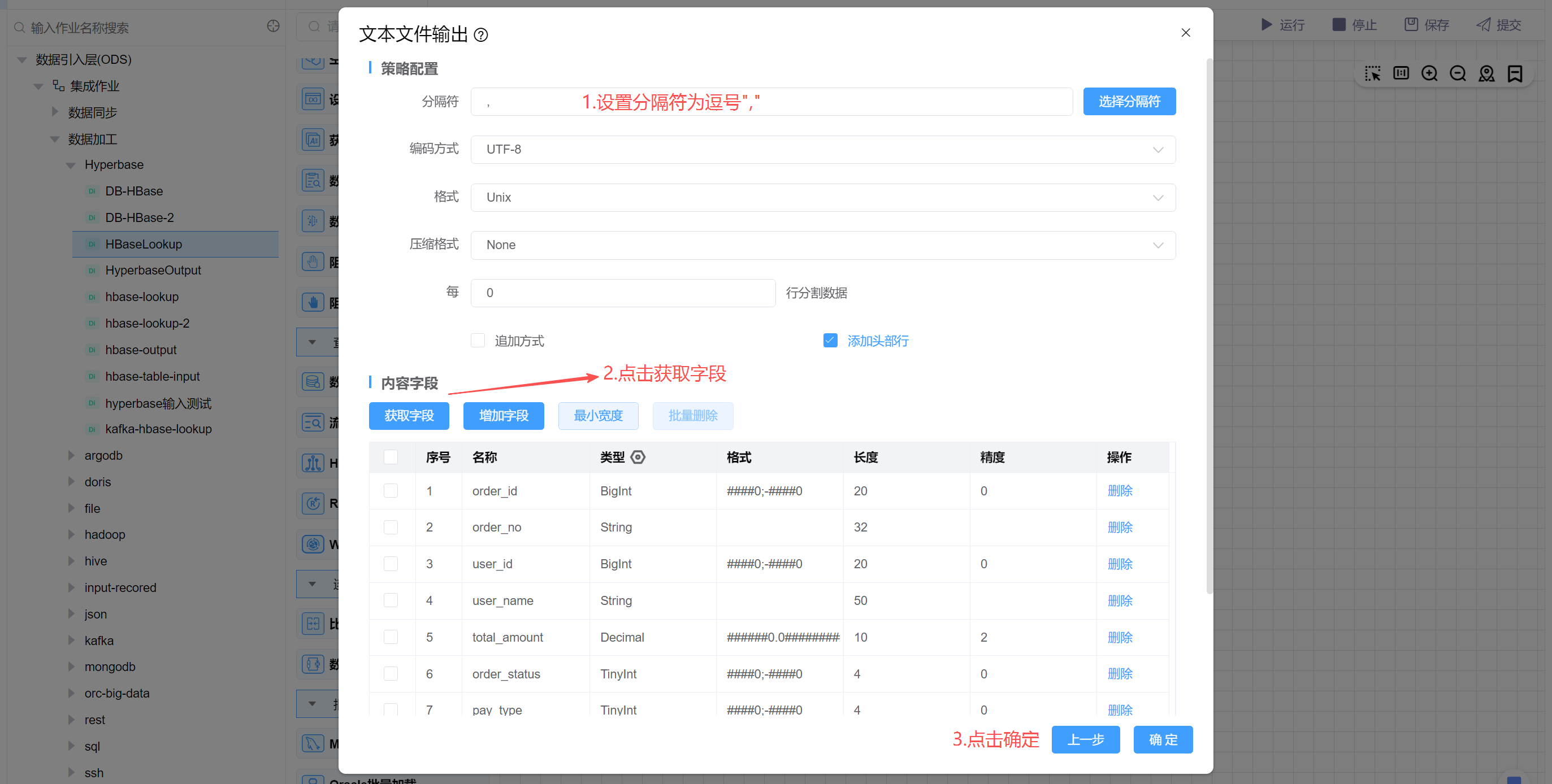Click the 获取字段 button
The image size is (1552, 784).
pos(409,416)
